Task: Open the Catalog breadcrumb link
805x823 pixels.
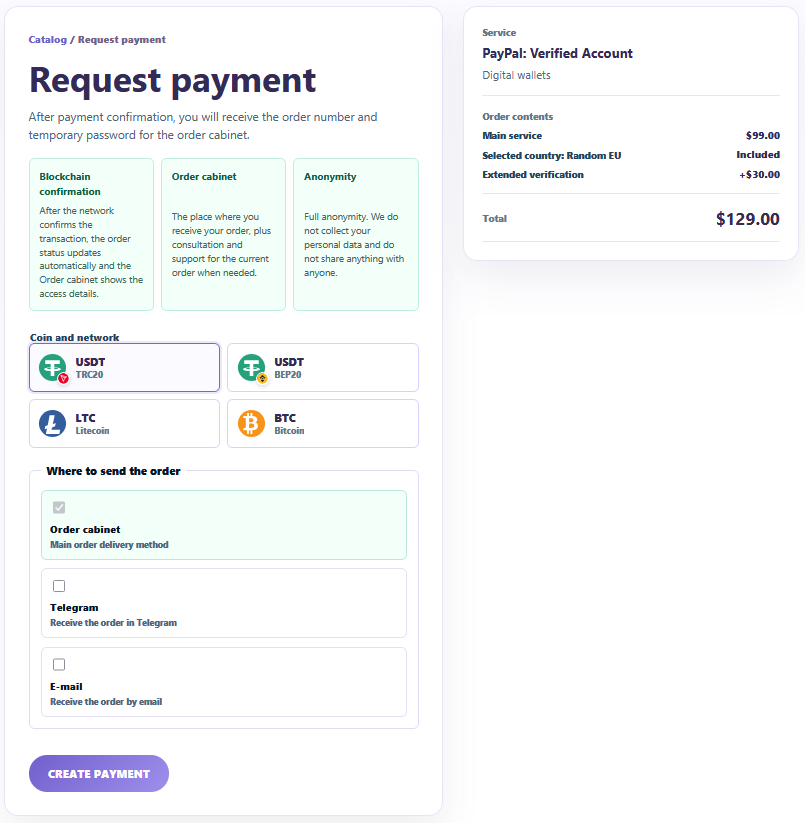Action: pyautogui.click(x=48, y=40)
